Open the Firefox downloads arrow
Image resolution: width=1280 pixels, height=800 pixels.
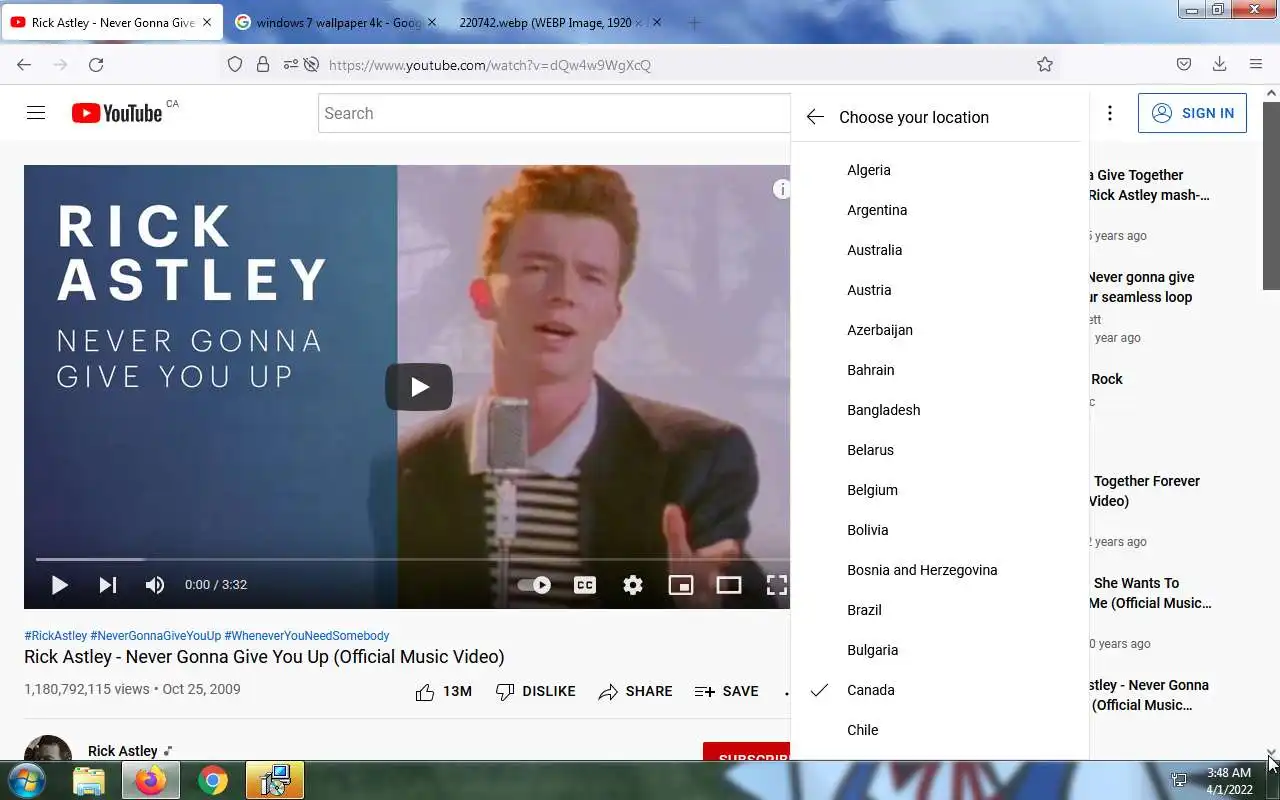tap(1219, 64)
